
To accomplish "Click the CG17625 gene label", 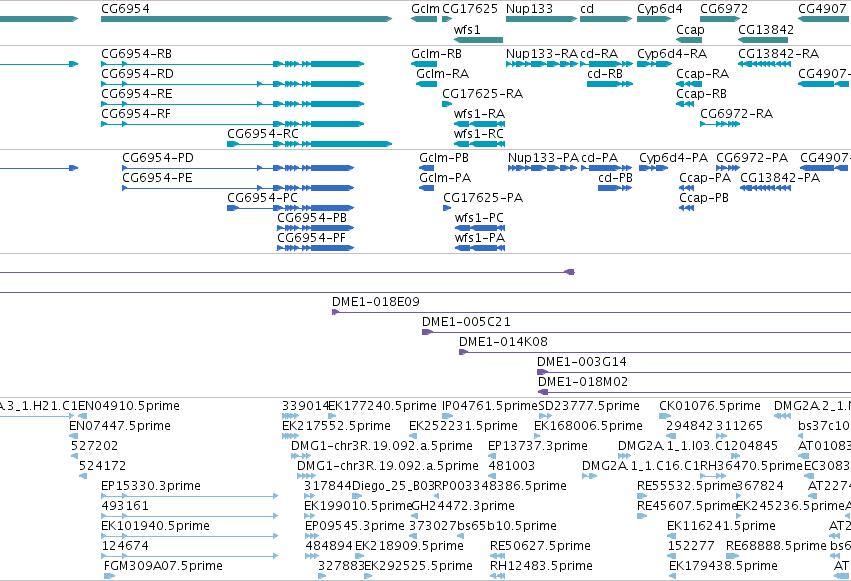I will 470,9.
